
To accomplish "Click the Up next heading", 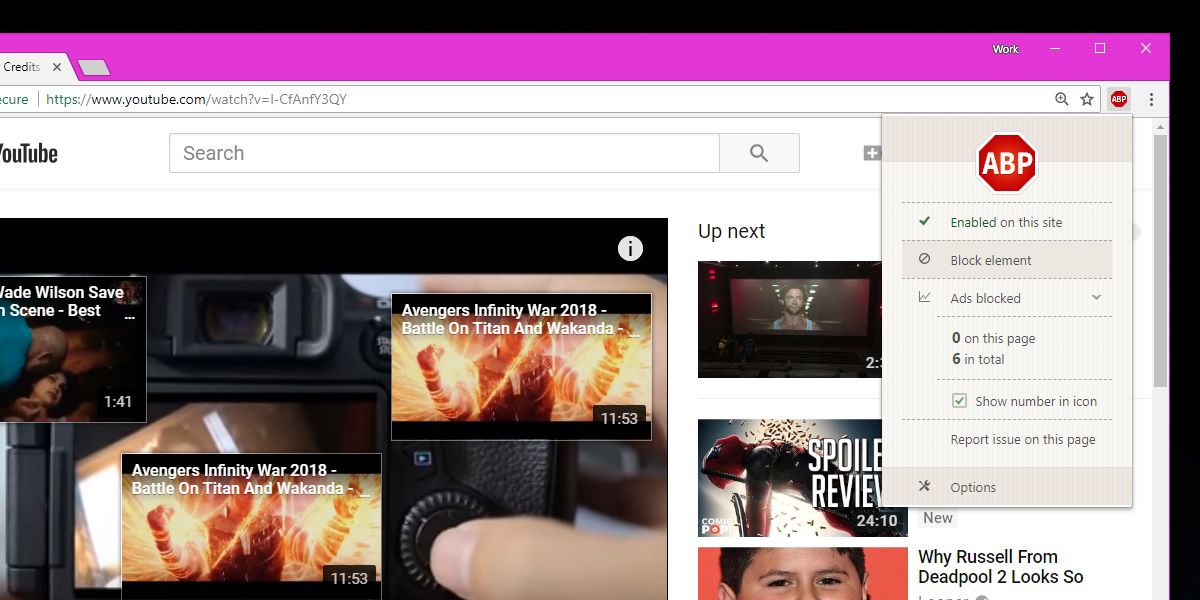I will (x=731, y=231).
